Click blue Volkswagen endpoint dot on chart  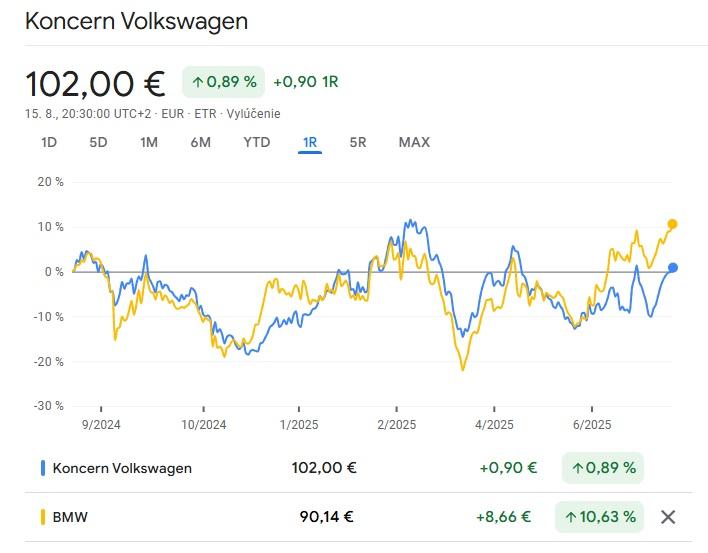pos(673,268)
